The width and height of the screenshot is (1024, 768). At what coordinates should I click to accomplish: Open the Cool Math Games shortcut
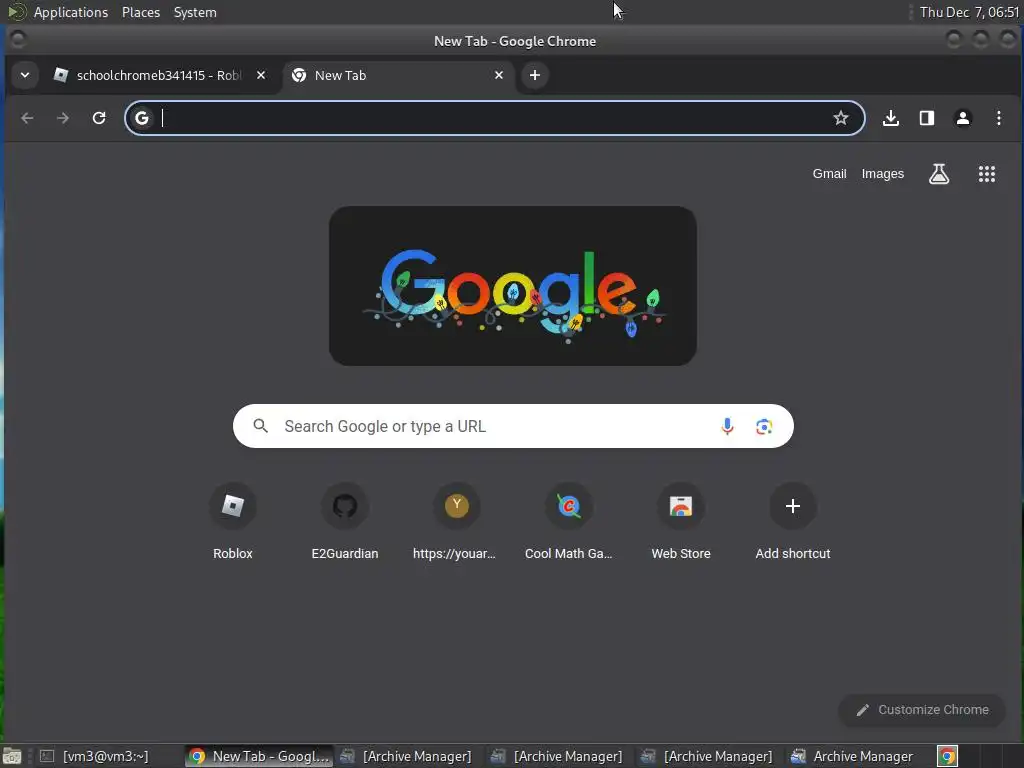pyautogui.click(x=569, y=521)
